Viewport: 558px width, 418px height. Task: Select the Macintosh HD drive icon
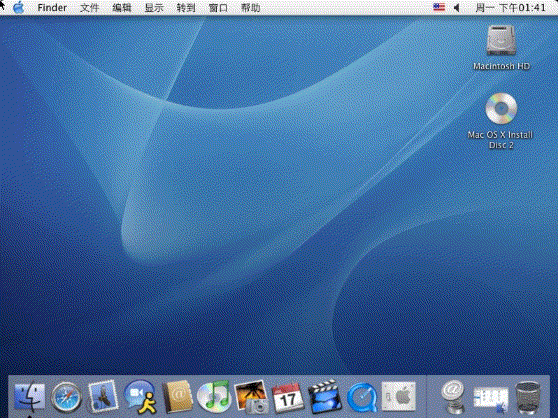(x=501, y=41)
